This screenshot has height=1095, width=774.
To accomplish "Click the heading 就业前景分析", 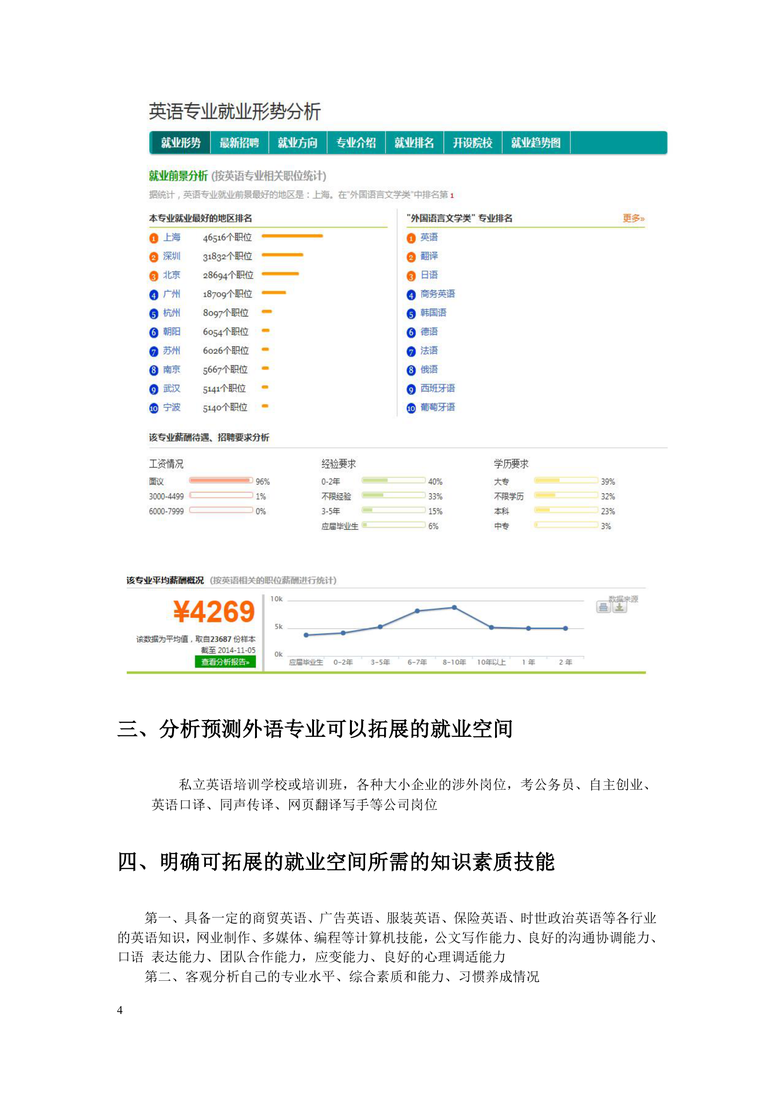I will coord(178,175).
